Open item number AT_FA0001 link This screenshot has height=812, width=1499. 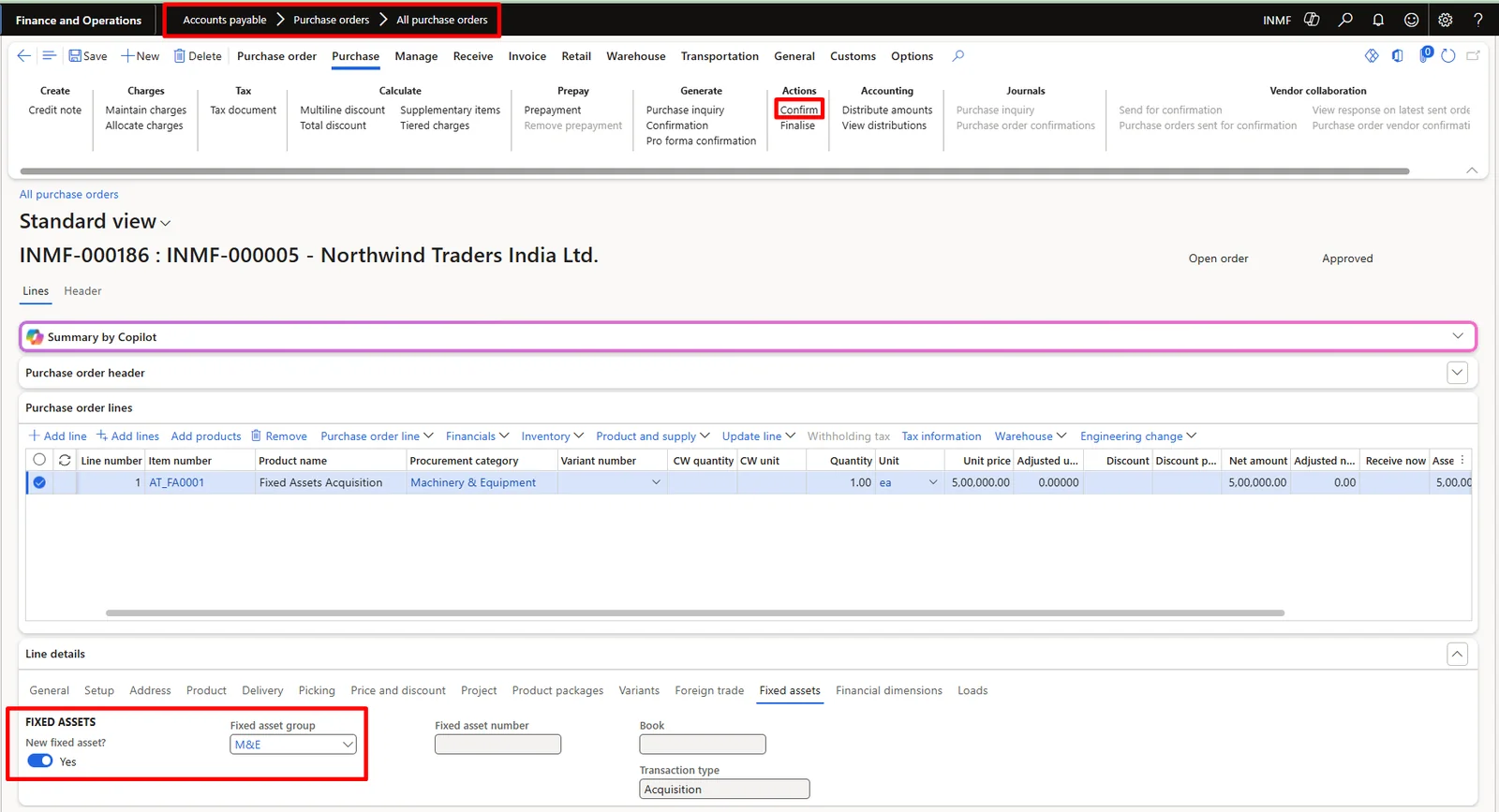coord(177,482)
